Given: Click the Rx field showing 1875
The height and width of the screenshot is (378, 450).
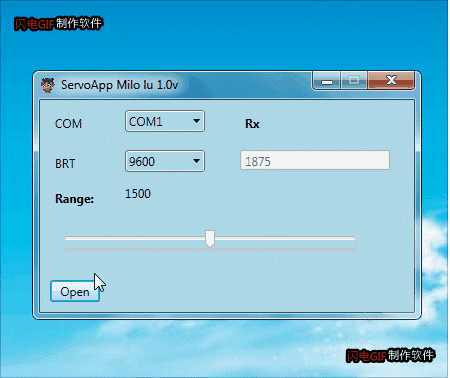Looking at the screenshot, I should [x=315, y=161].
